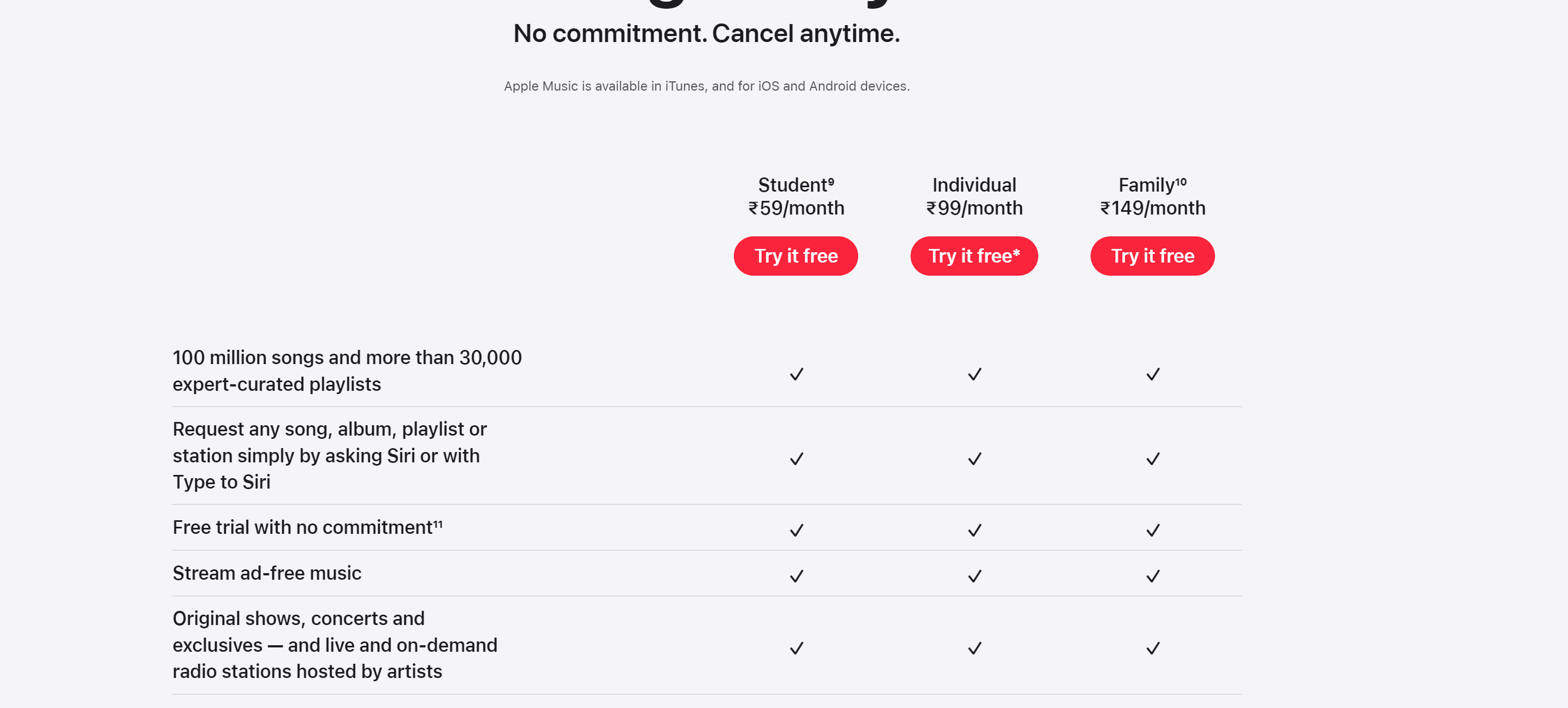1568x708 pixels.
Task: Click Student checkmark for 100 million songs
Action: click(x=796, y=374)
